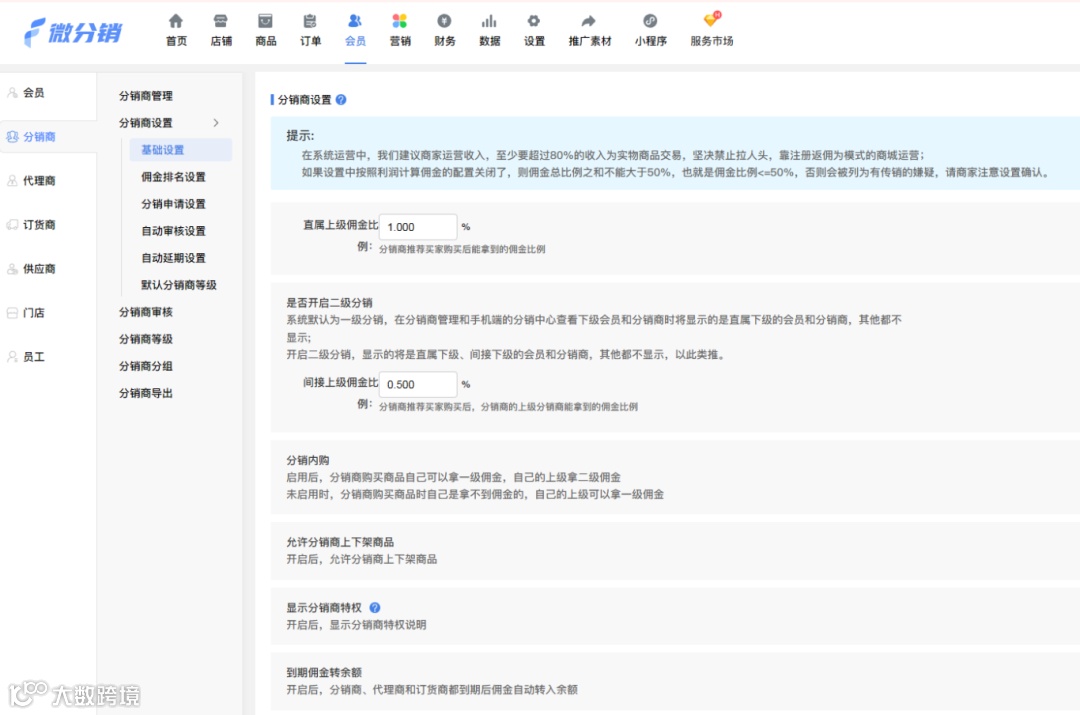
Task: Go to 订单 orders icon
Action: pyautogui.click(x=310, y=21)
